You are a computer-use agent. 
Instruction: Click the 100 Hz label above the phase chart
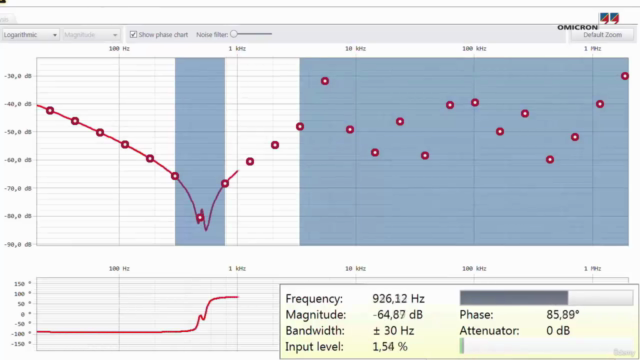coord(119,269)
